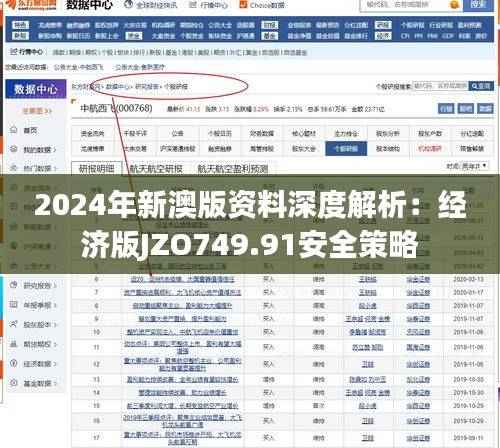Click the magnifier 查询 search button

coord(481,86)
